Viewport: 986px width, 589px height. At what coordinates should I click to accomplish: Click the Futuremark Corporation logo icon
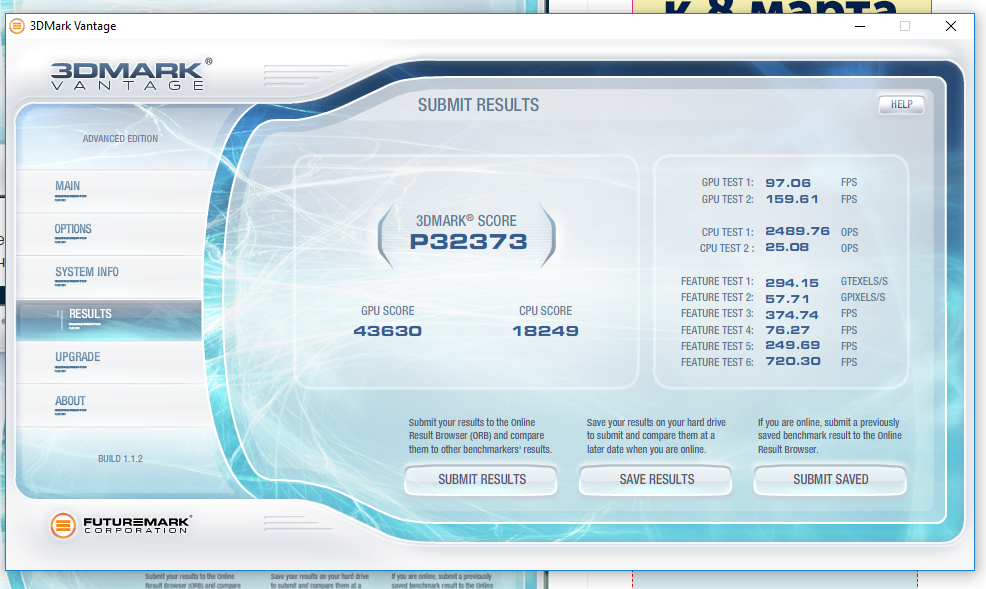coord(63,526)
